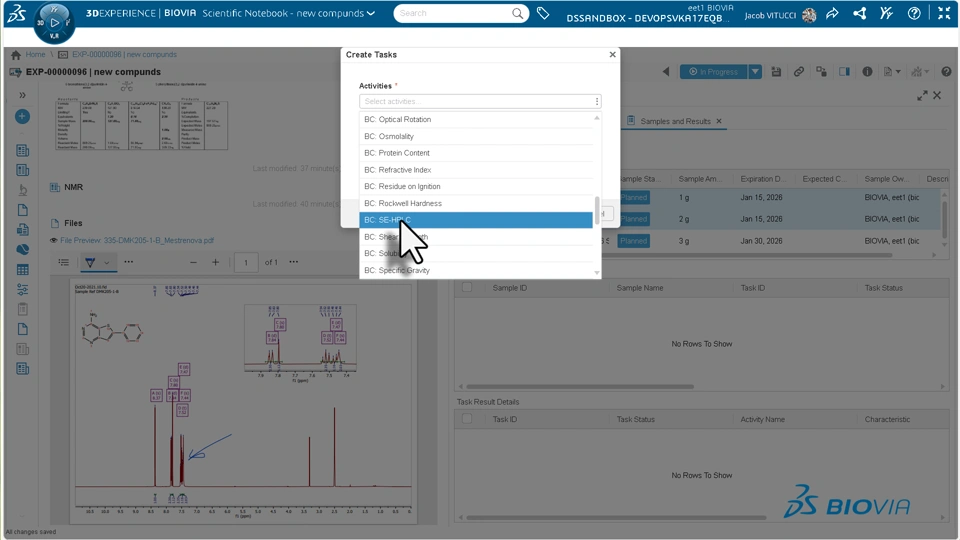Click the search magnifier icon

click(x=518, y=13)
